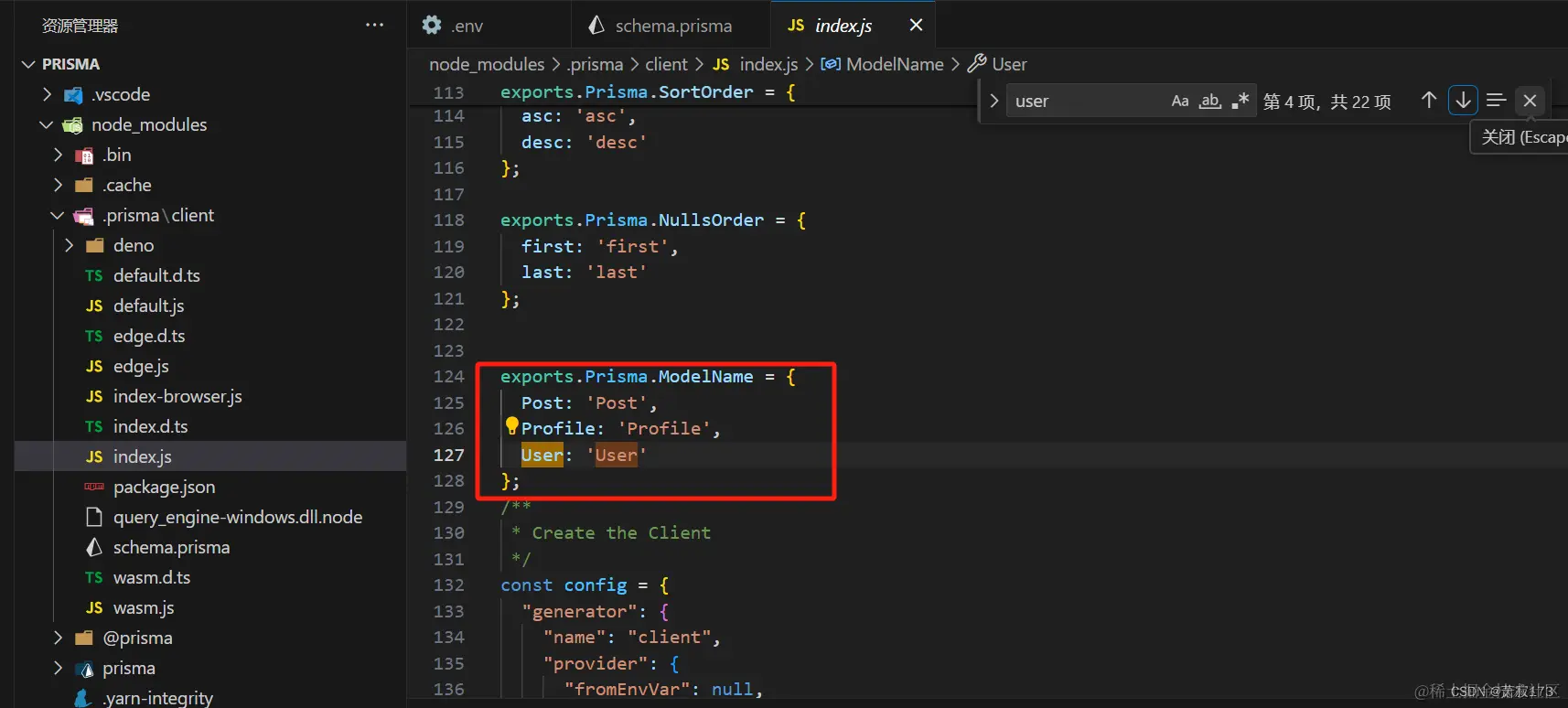Click line number 124 in gutter
This screenshot has width=1568, height=708.
pos(448,376)
